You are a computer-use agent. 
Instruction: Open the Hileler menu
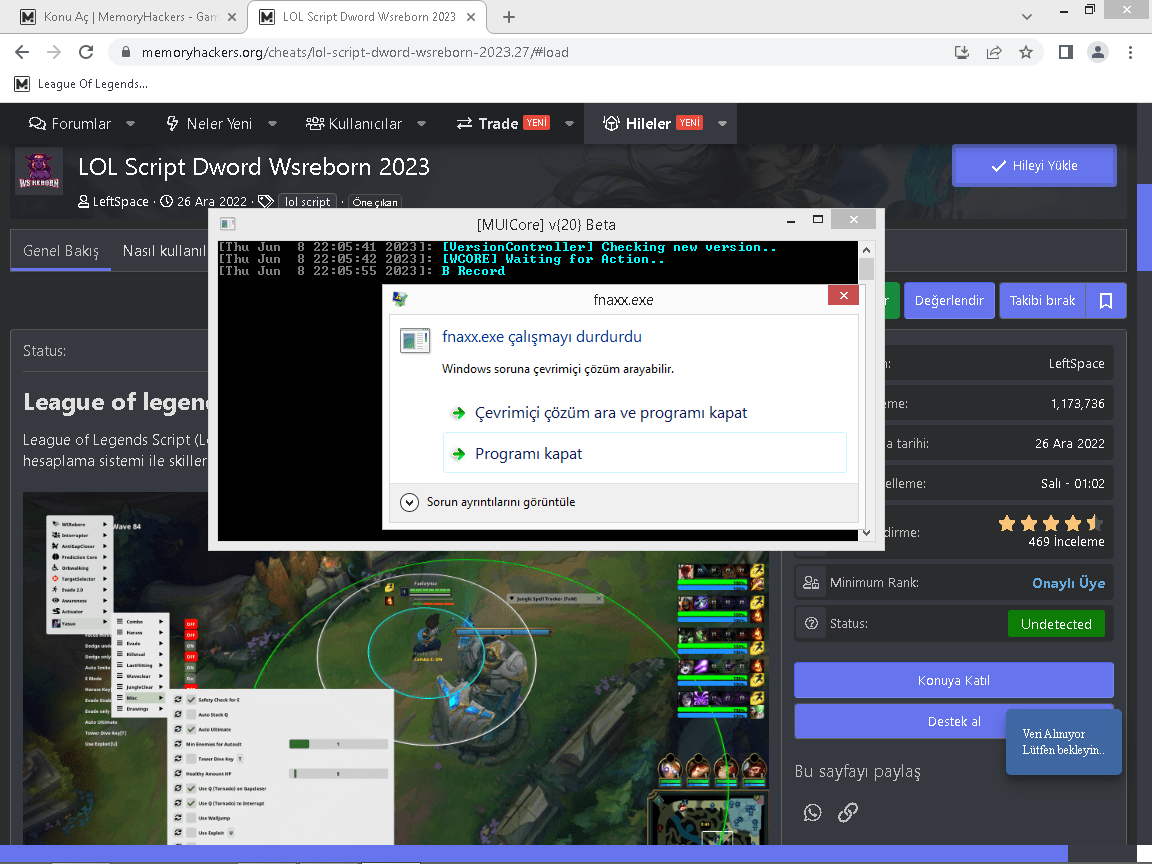click(x=652, y=123)
